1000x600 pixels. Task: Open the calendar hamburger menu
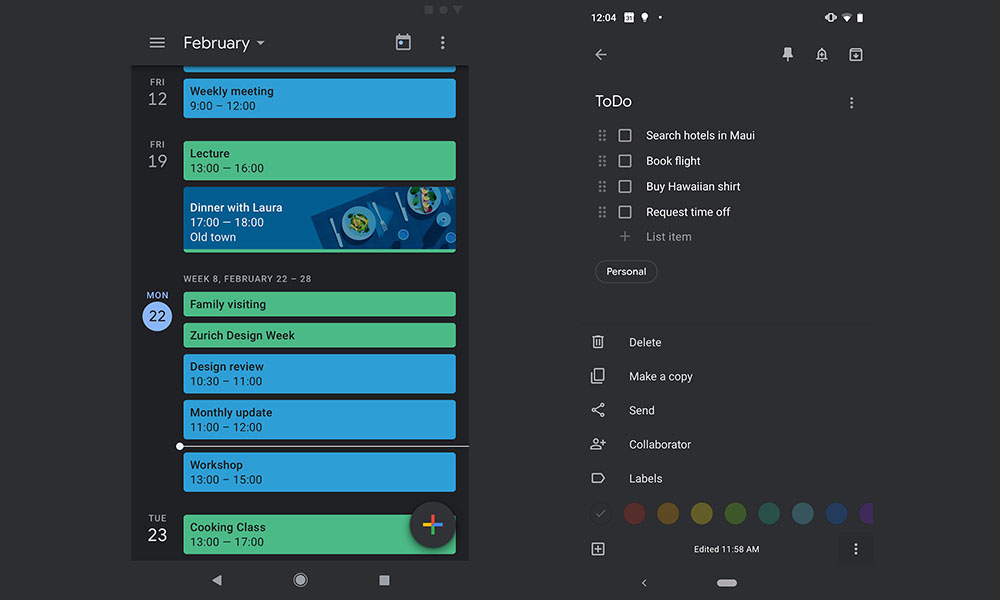[x=157, y=43]
